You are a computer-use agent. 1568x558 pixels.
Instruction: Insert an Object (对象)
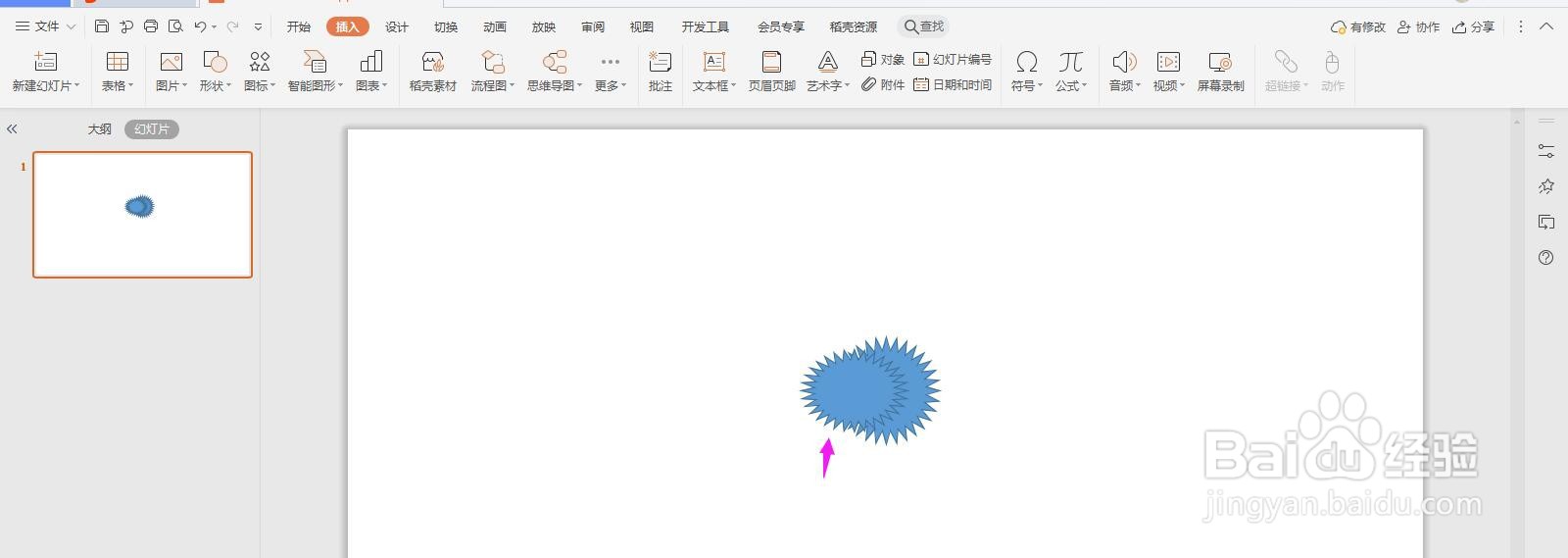tap(883, 60)
